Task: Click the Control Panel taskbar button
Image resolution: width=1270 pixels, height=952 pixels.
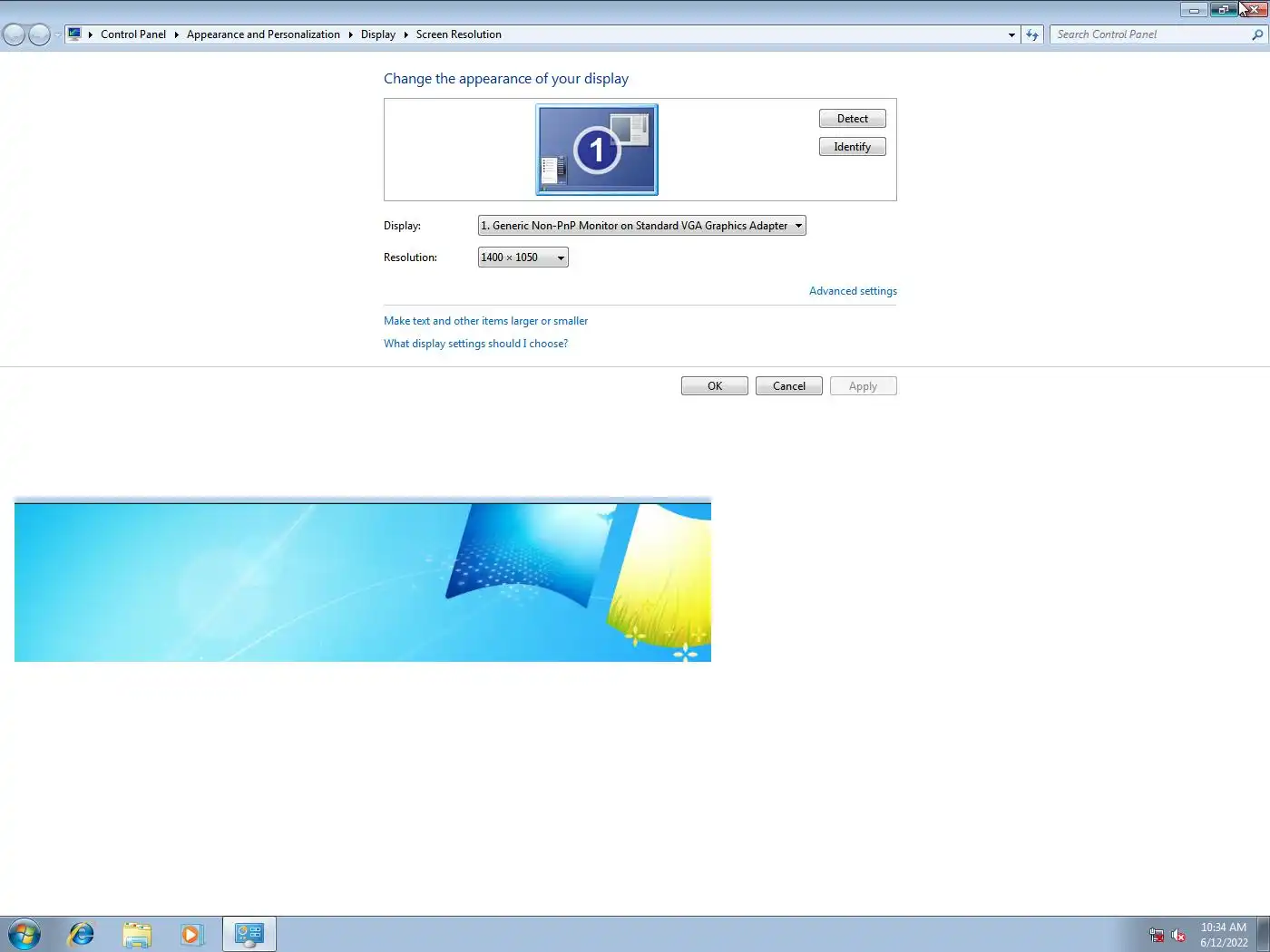Action: click(249, 934)
